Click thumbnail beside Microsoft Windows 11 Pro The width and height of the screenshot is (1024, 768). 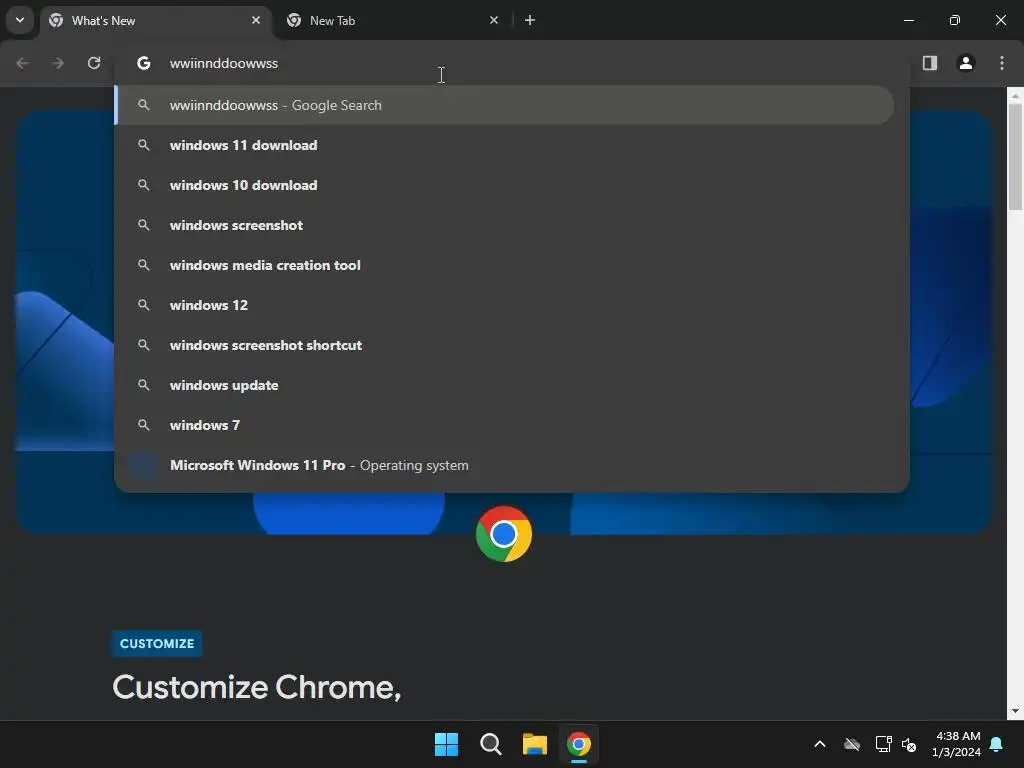coord(144,465)
